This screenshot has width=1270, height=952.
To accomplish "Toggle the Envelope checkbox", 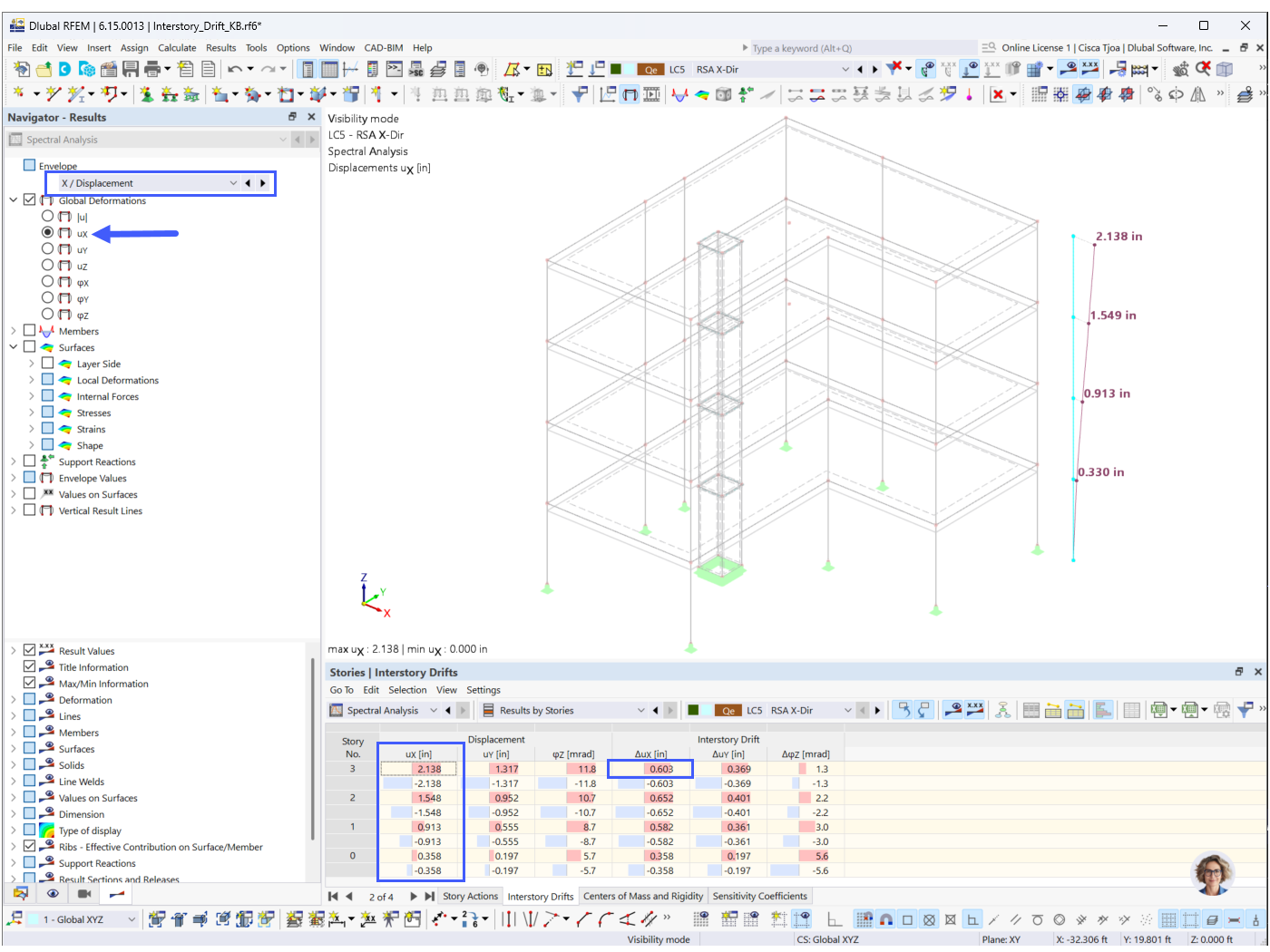I will tap(30, 165).
